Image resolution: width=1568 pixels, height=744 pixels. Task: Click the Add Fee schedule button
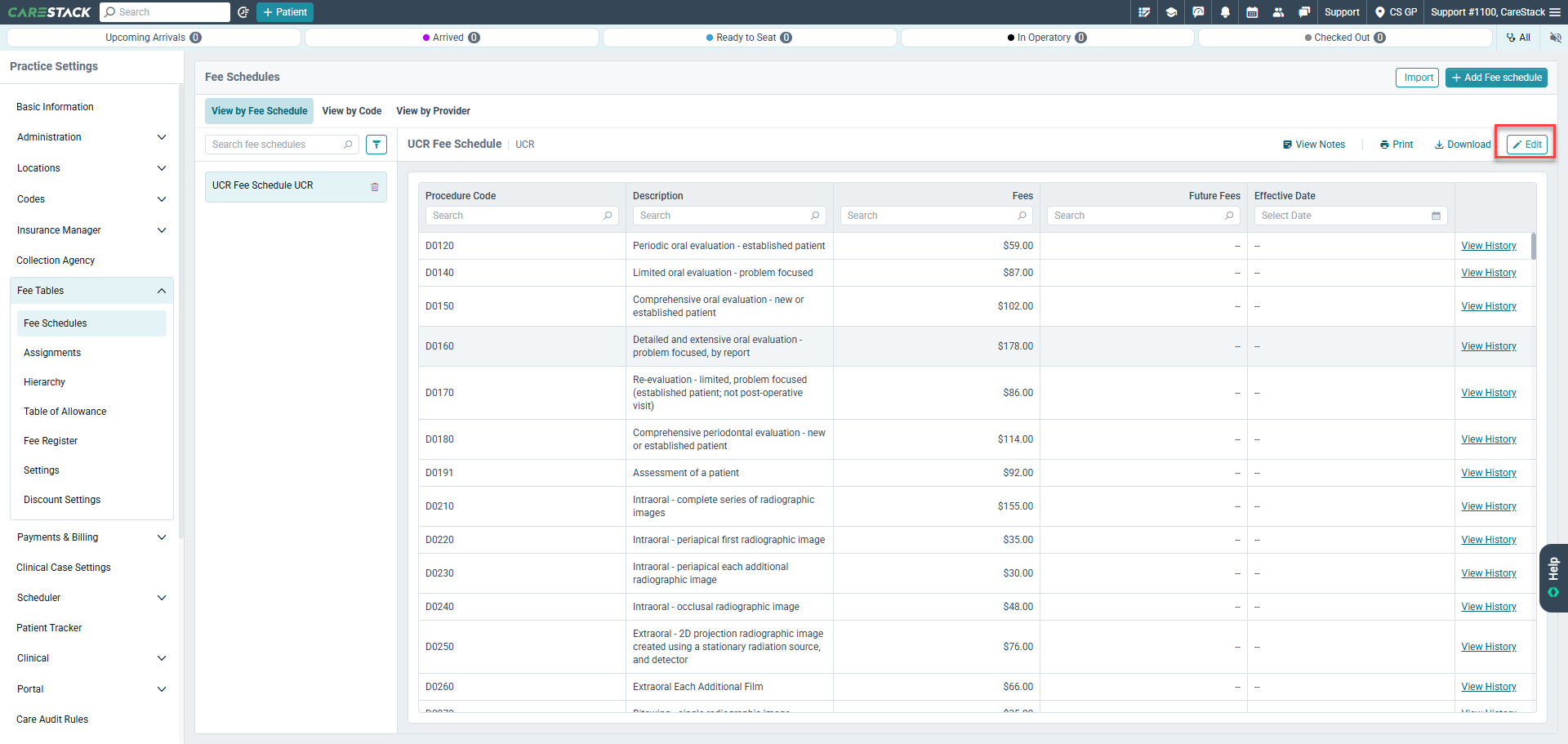tap(1496, 78)
